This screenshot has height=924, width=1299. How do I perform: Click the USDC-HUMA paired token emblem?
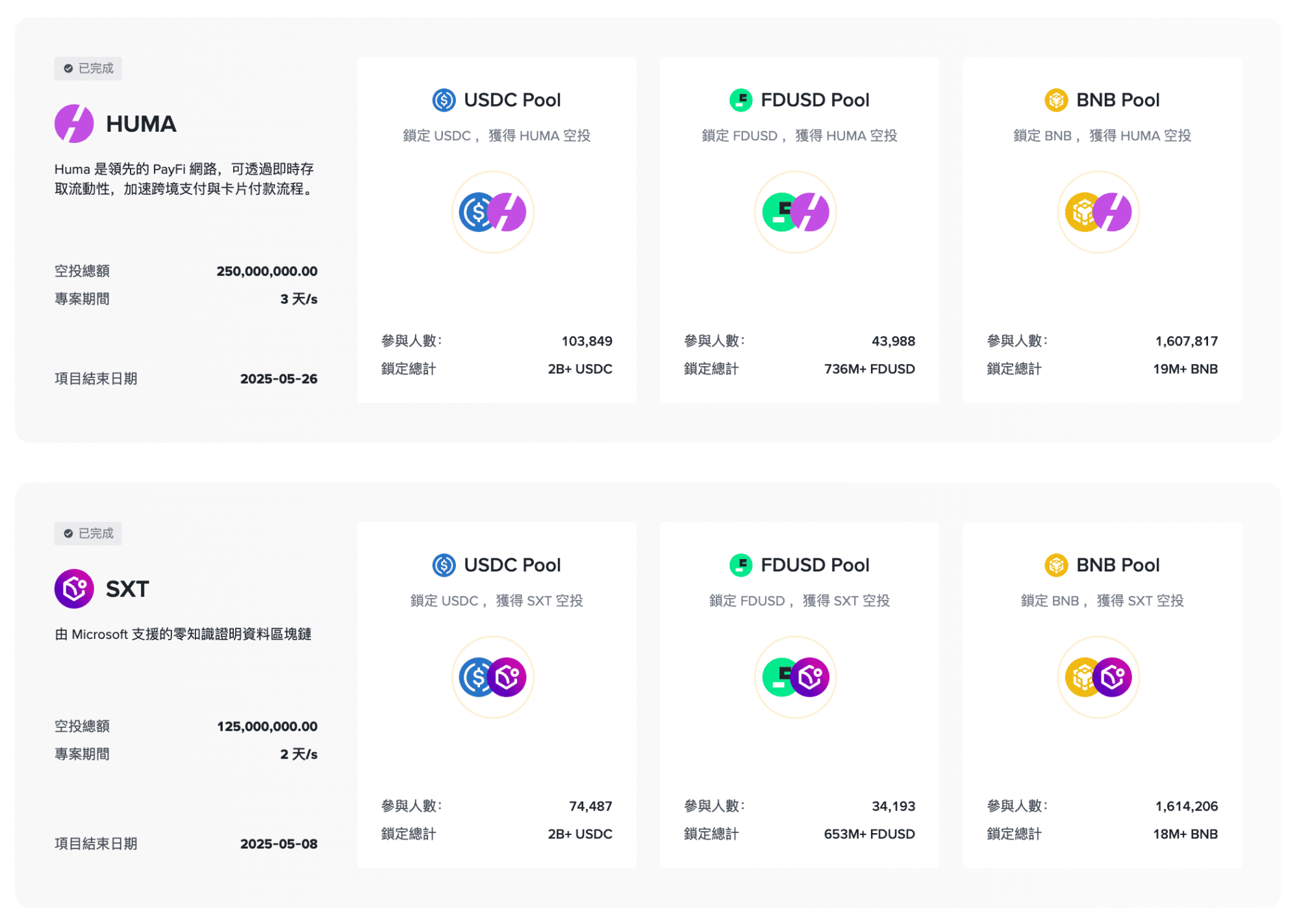493,212
